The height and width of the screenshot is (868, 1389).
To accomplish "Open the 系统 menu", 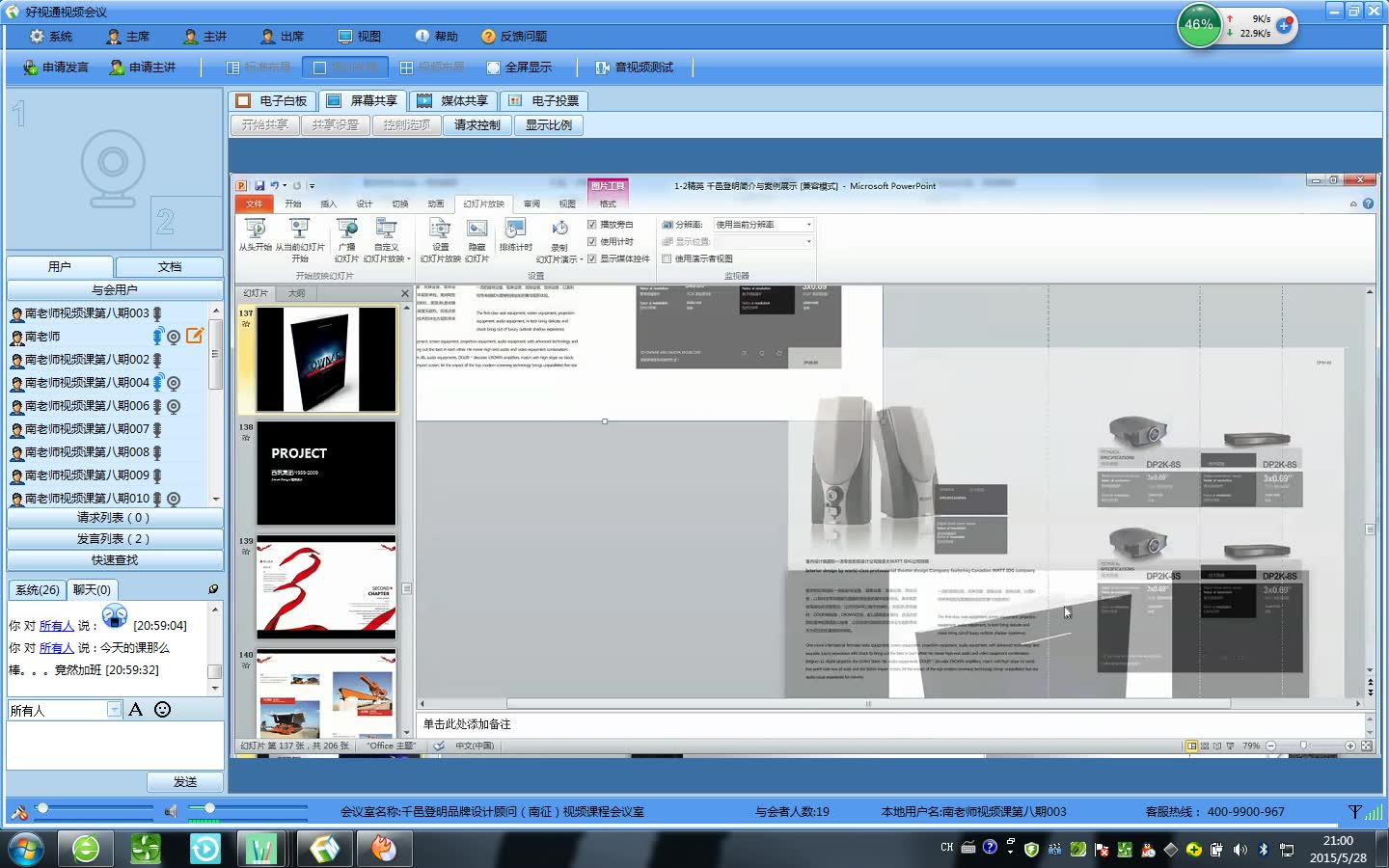I will pos(52,37).
